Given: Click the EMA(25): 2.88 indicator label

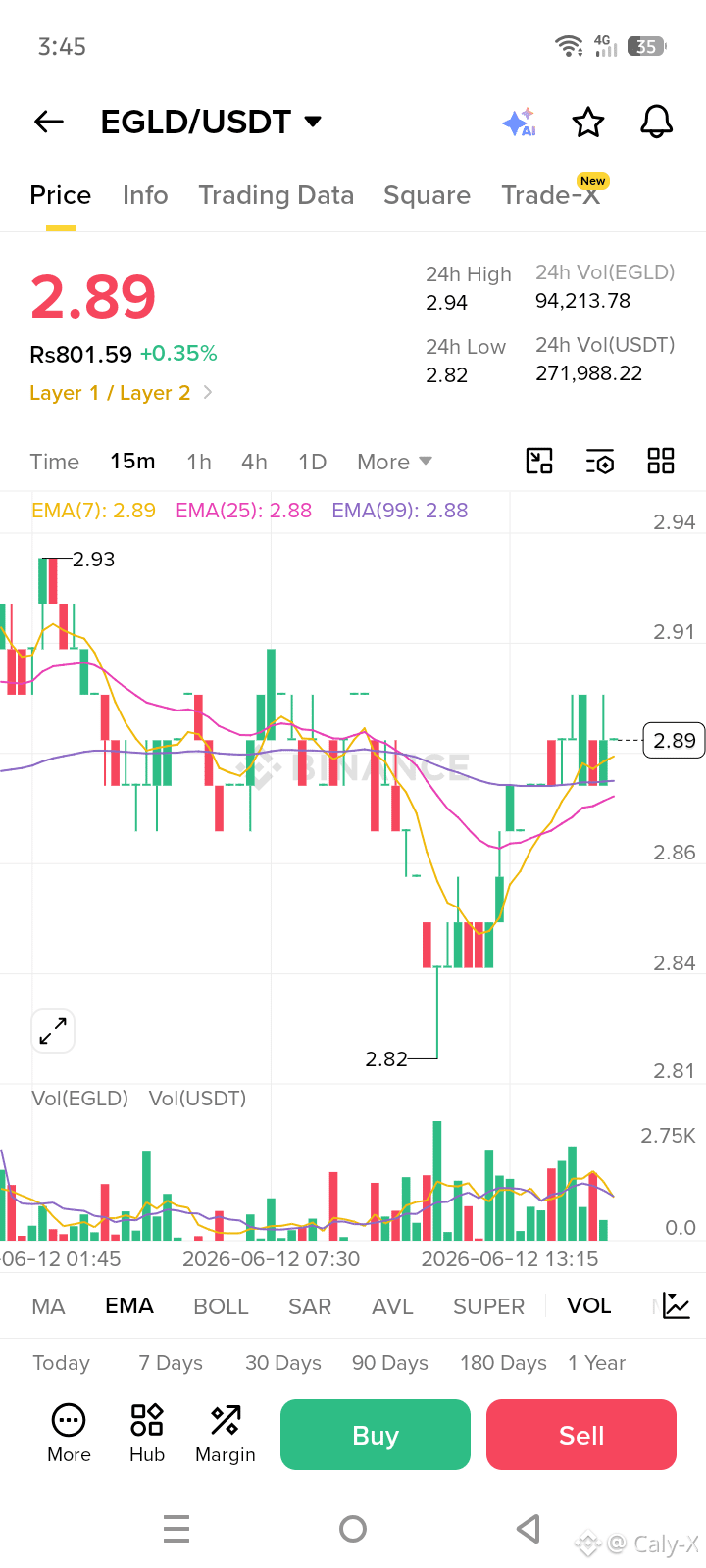Looking at the screenshot, I should [244, 511].
